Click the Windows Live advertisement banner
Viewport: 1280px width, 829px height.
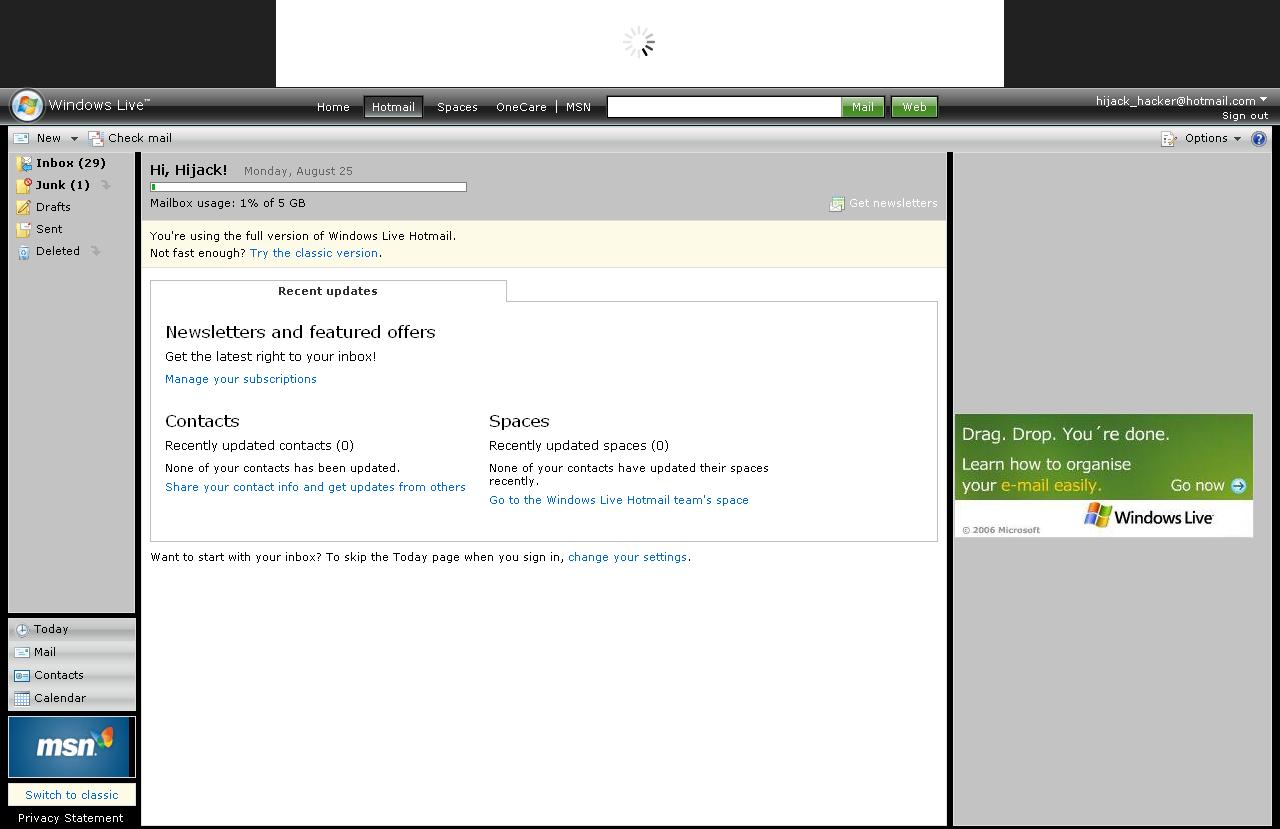(x=1104, y=475)
